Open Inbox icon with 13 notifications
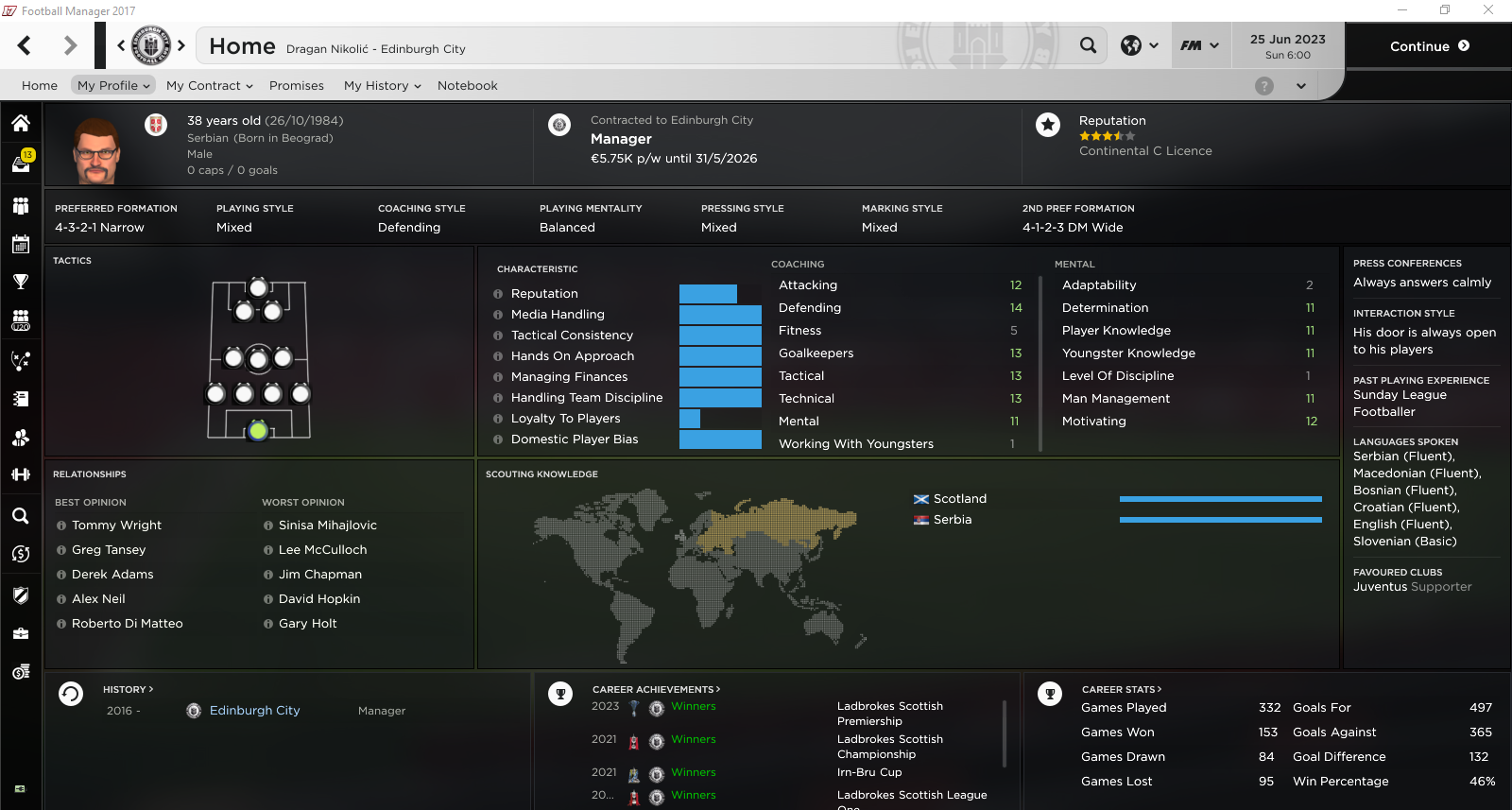This screenshot has height=810, width=1512. point(21,163)
